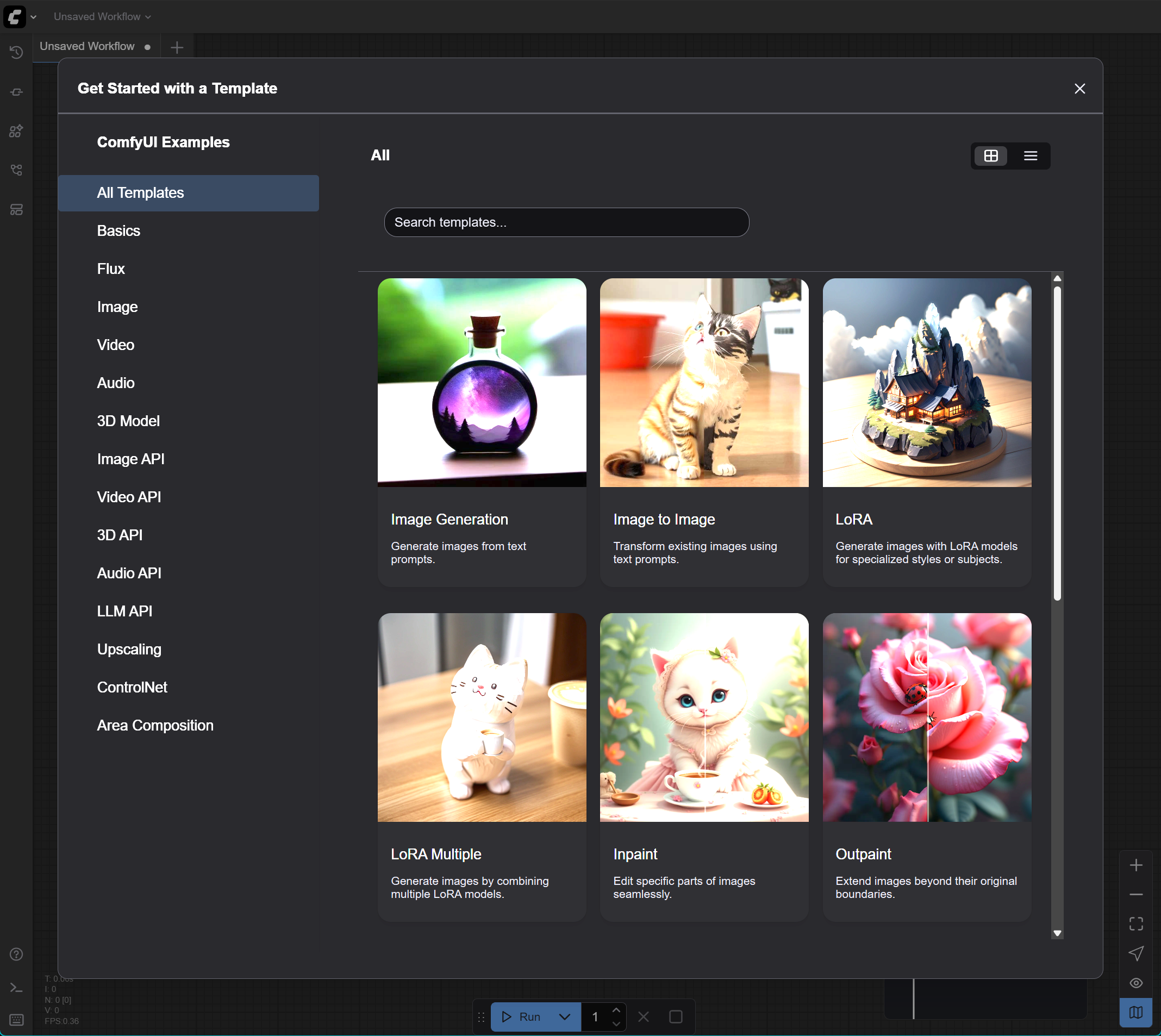Fit the view to all nodes
The height and width of the screenshot is (1036, 1161).
[x=1137, y=923]
